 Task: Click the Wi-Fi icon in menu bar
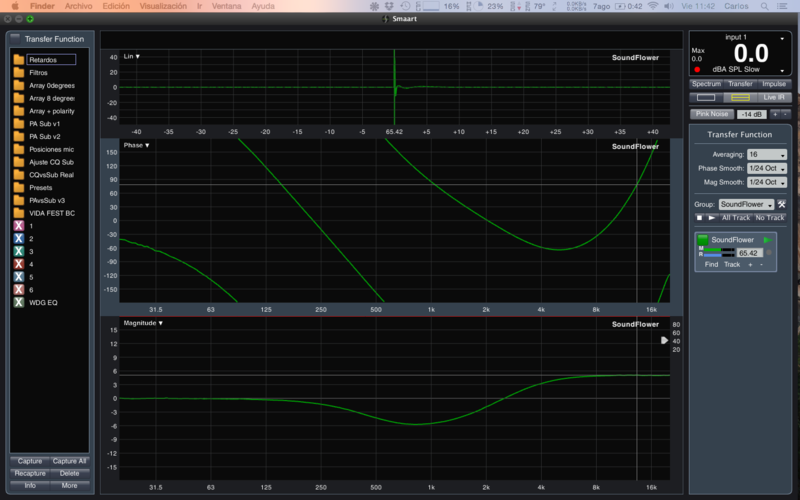(653, 6)
